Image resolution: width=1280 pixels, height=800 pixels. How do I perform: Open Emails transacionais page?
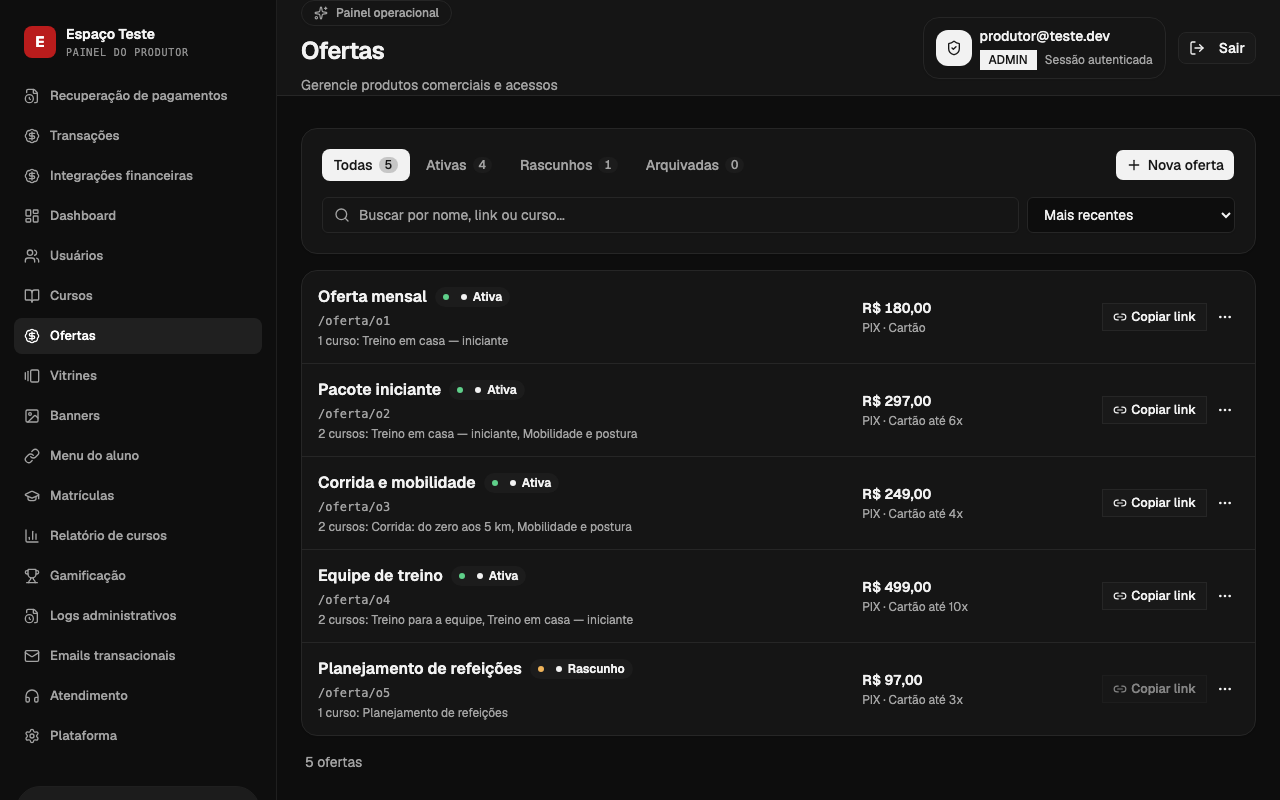click(x=138, y=656)
